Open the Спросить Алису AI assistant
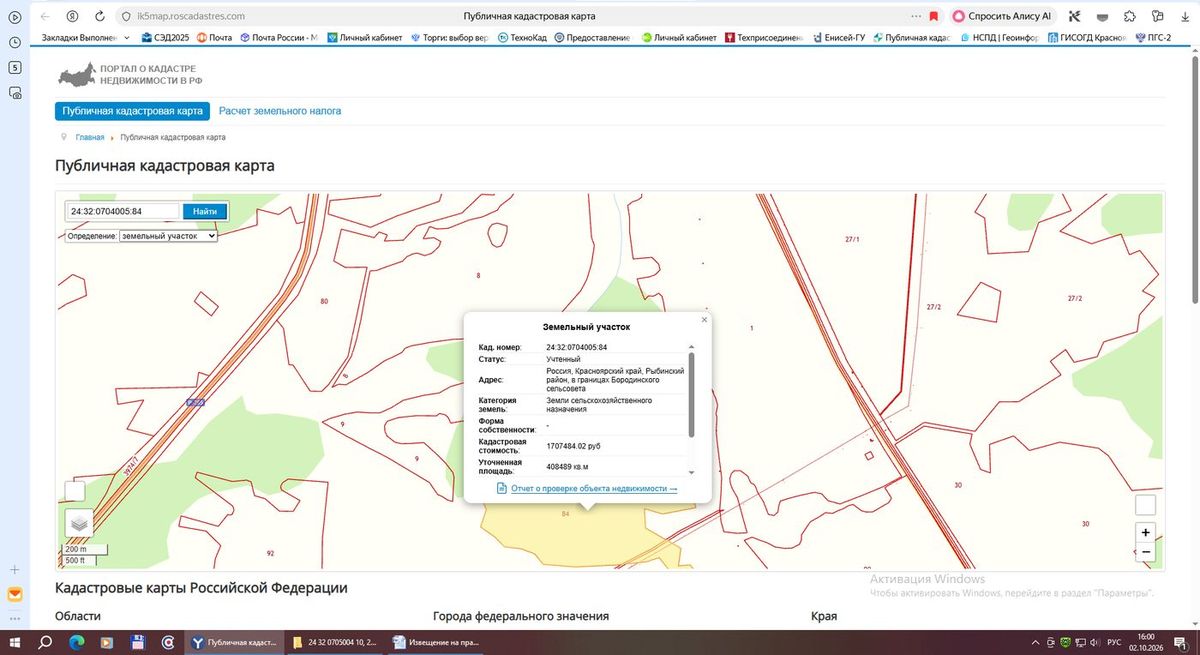1200x655 pixels. tap(1003, 16)
